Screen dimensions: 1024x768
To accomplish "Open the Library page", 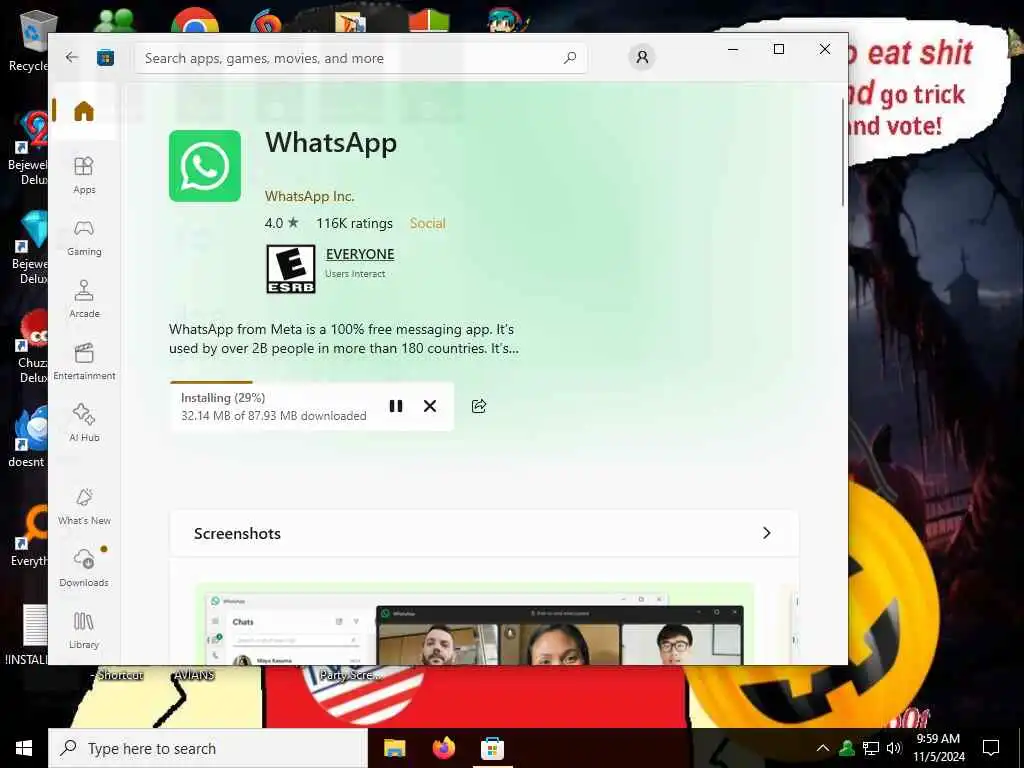I will tap(84, 630).
